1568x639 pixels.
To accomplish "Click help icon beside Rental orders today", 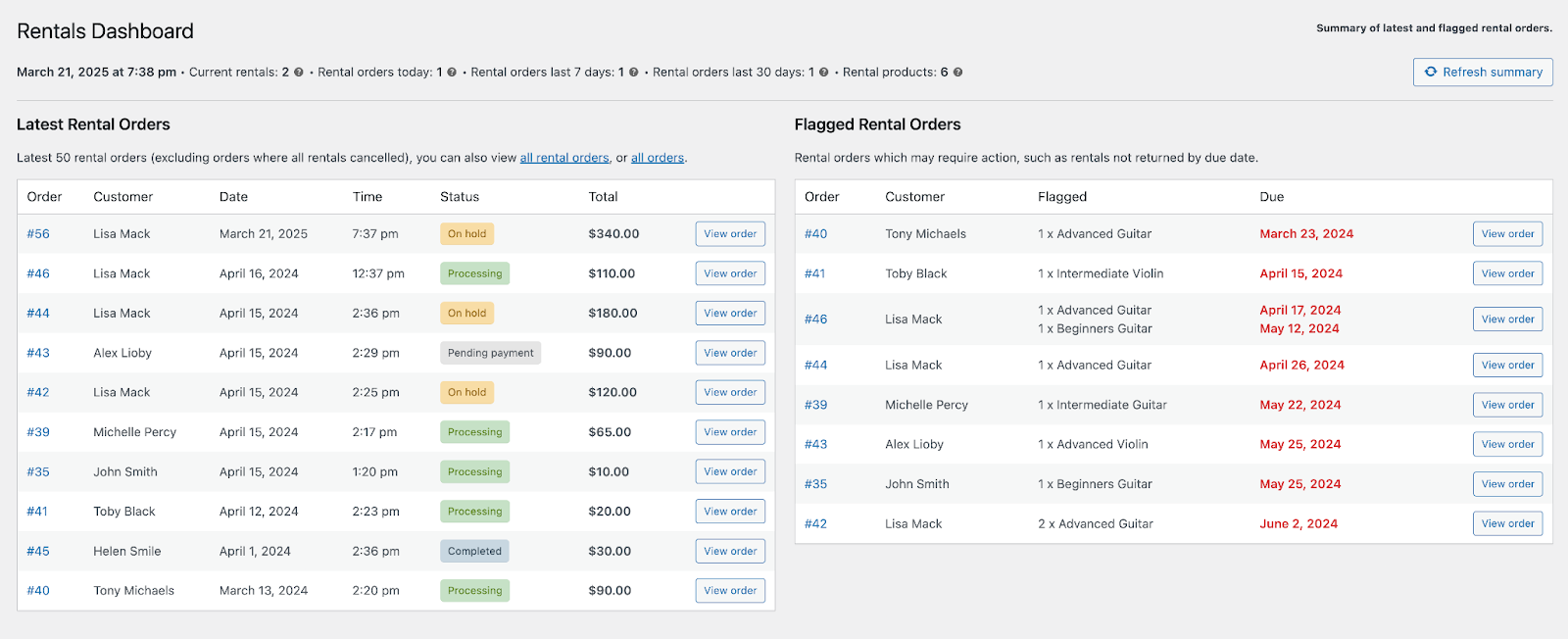I will pyautogui.click(x=452, y=73).
